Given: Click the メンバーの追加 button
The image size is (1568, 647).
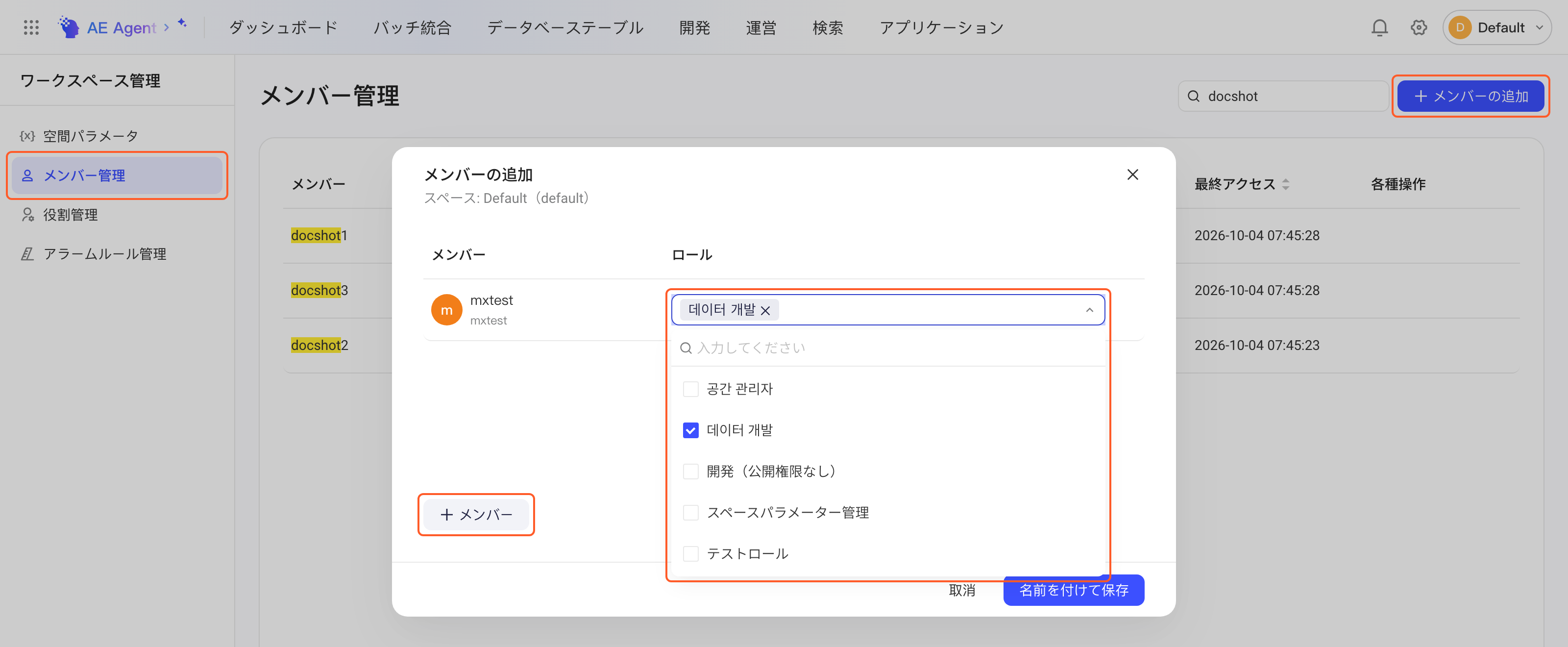Looking at the screenshot, I should pyautogui.click(x=1470, y=96).
